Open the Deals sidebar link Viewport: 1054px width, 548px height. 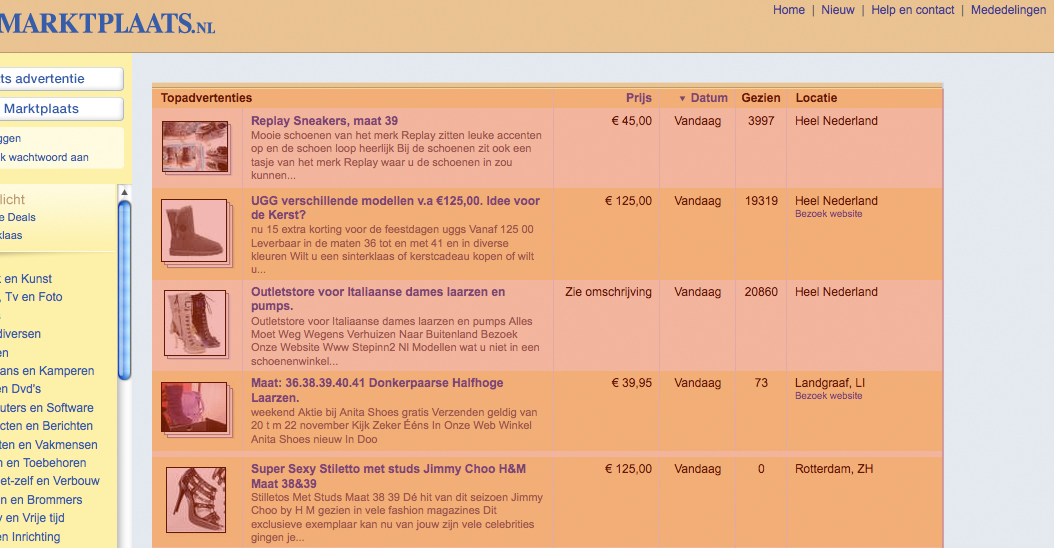18,218
